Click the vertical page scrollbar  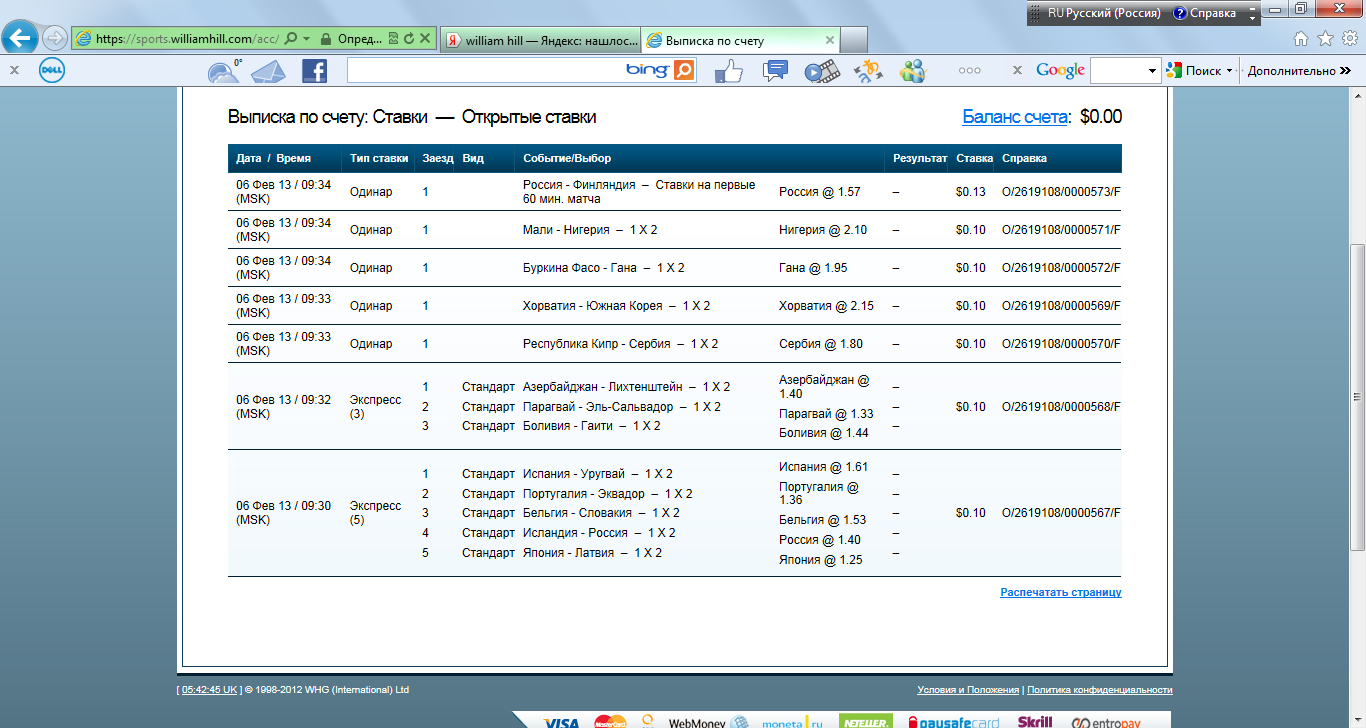tap(1357, 400)
